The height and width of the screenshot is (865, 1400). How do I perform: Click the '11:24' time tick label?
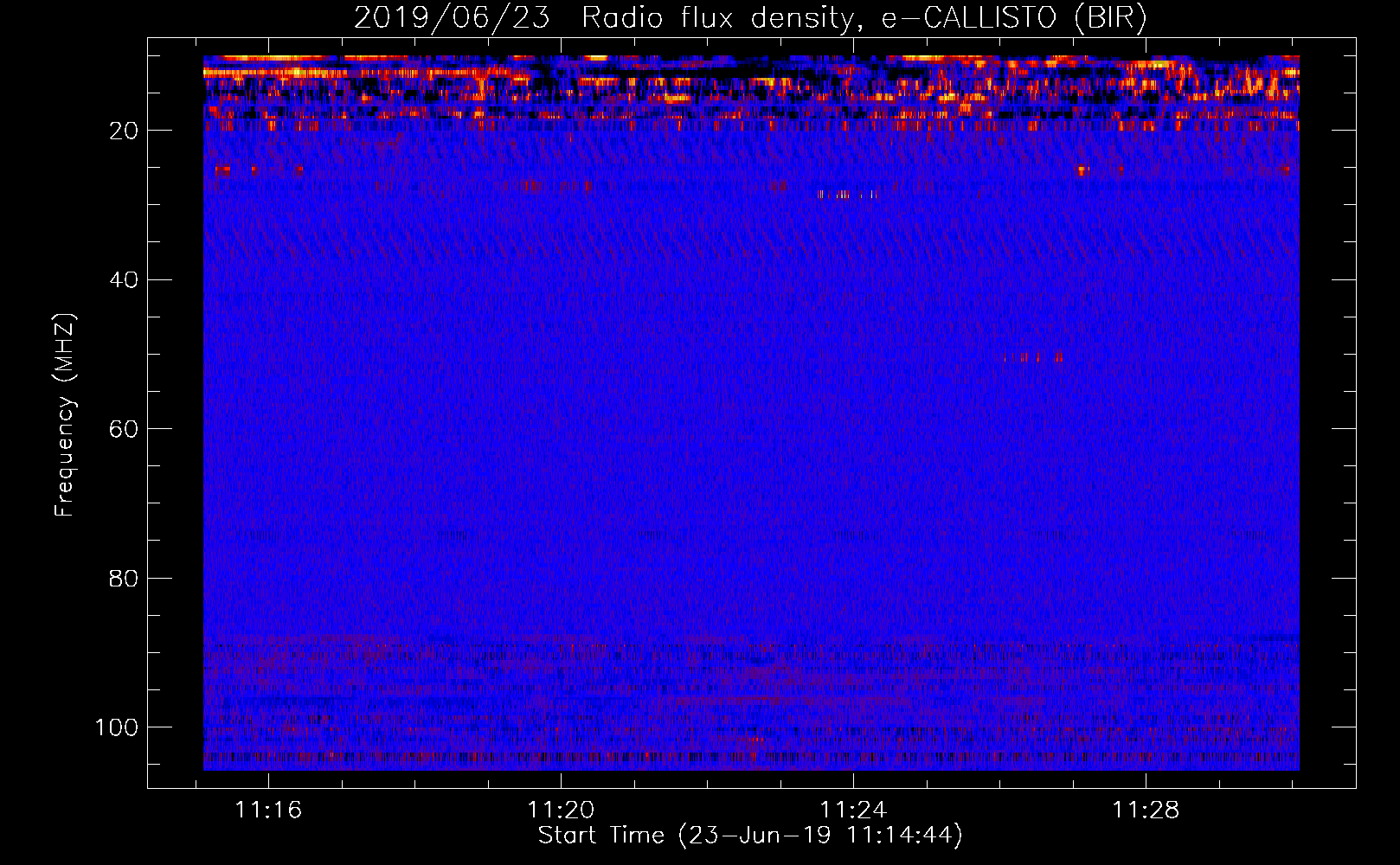point(853,810)
